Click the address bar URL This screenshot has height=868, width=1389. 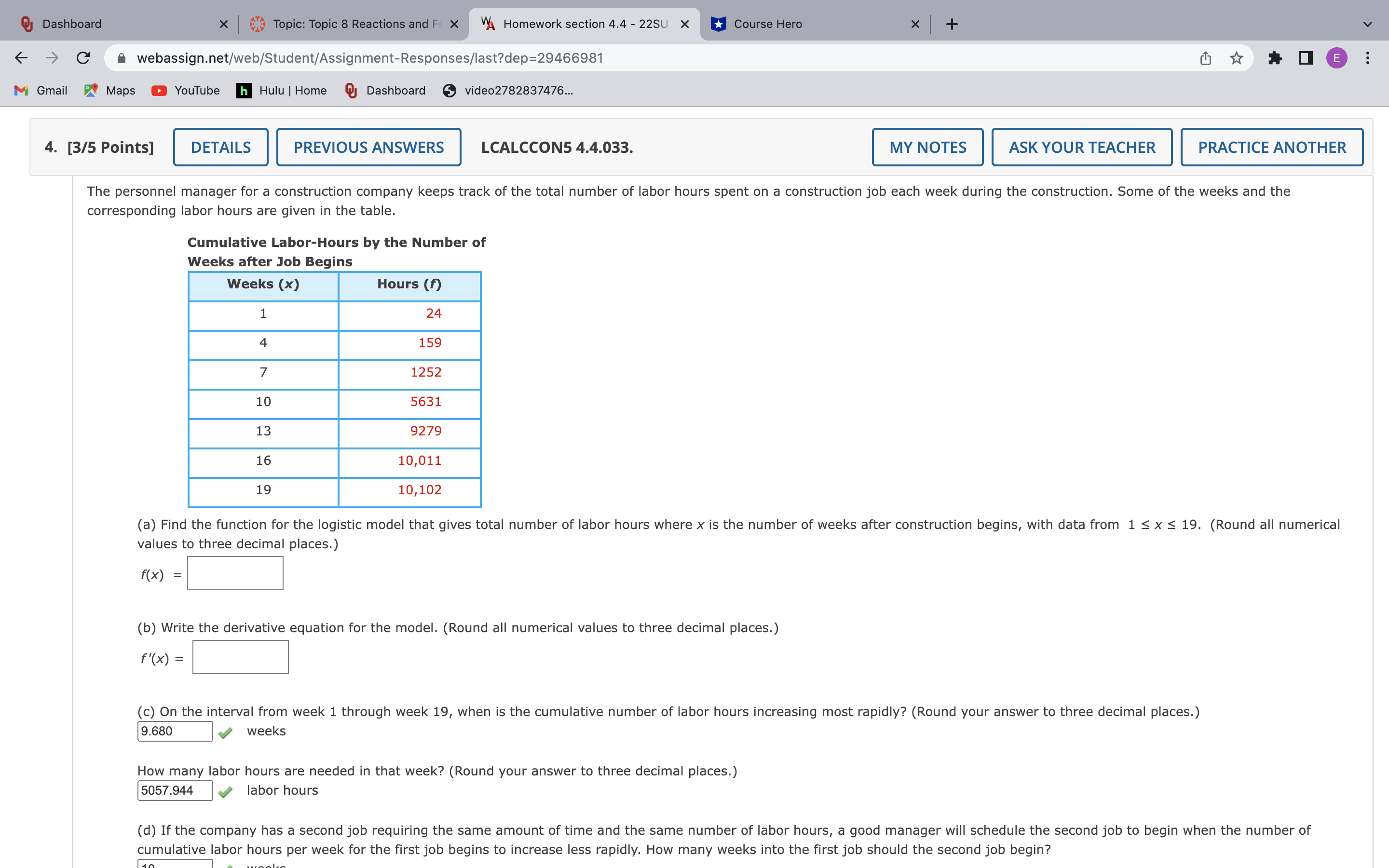tap(369, 58)
